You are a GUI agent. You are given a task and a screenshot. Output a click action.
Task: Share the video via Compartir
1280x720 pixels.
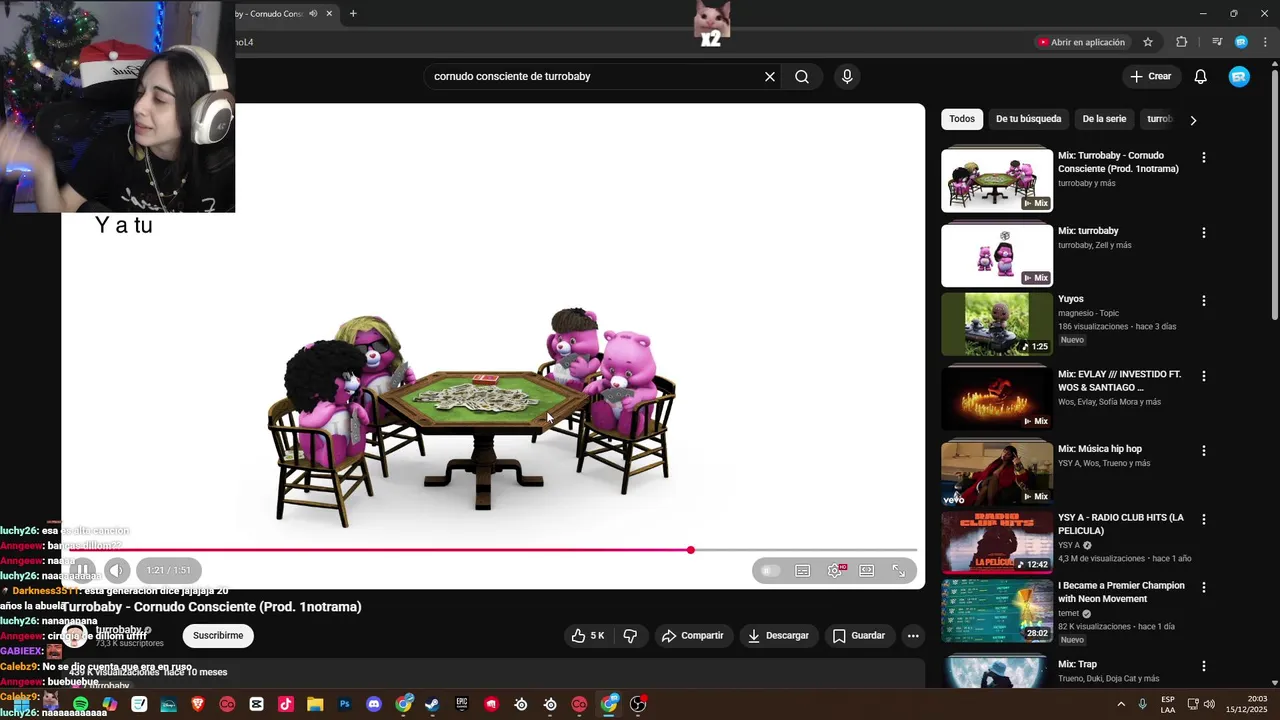pyautogui.click(x=692, y=636)
